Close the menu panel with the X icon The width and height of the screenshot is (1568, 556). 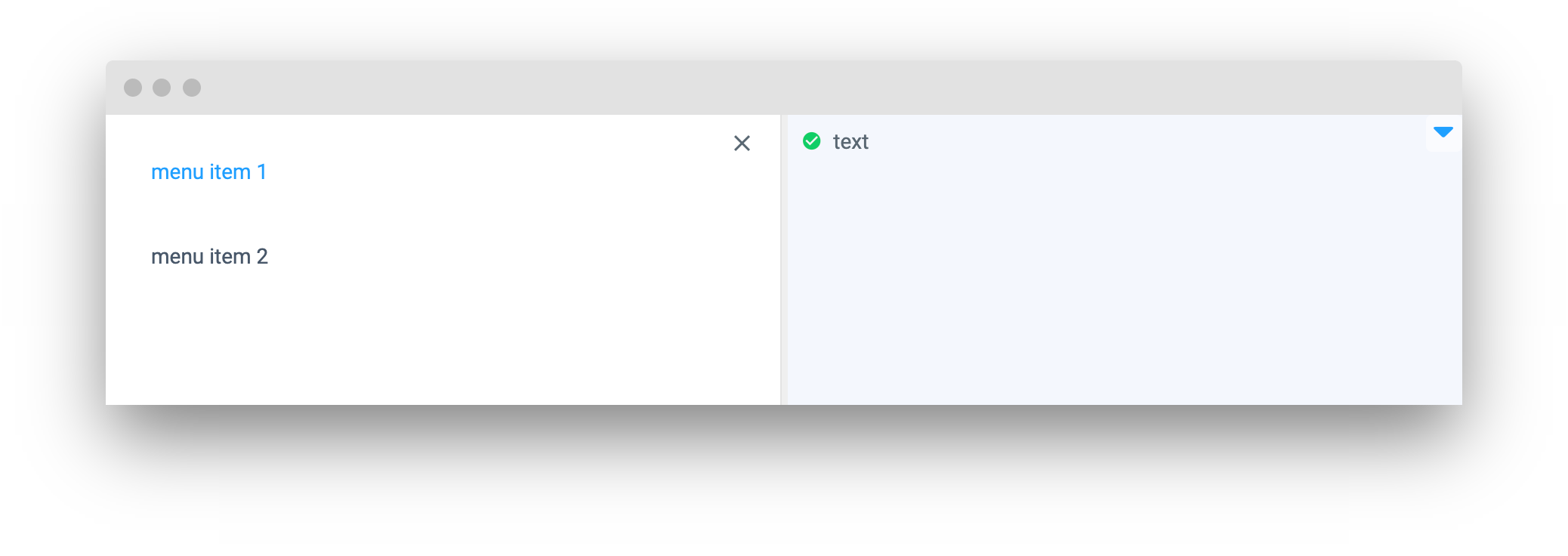742,144
